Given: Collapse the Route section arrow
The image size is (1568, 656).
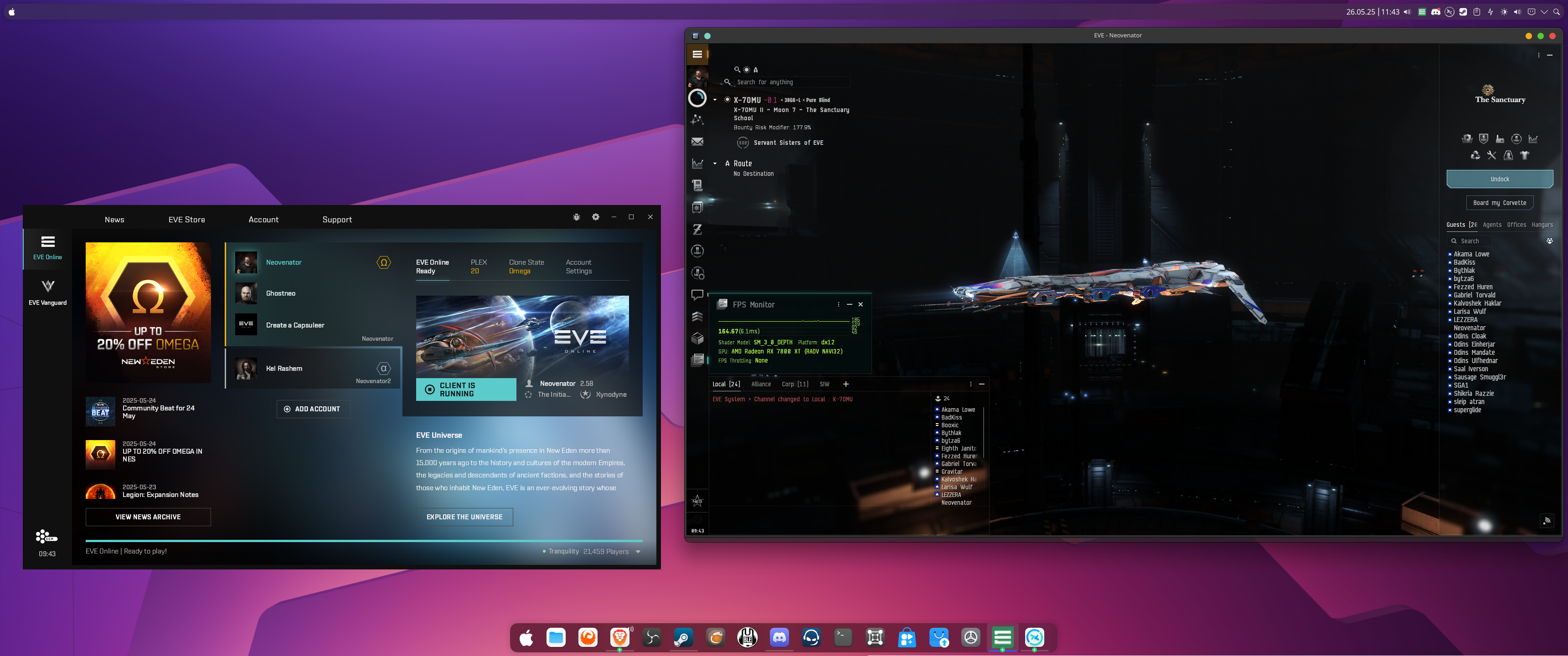Looking at the screenshot, I should click(715, 164).
